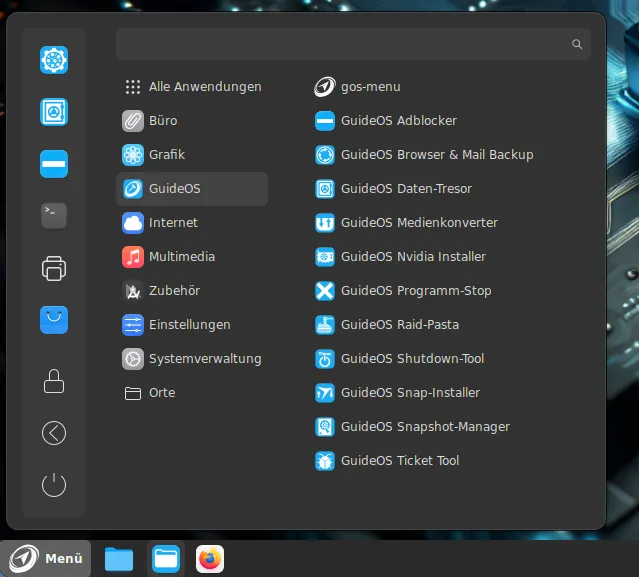Click the search field in menu

[340, 44]
